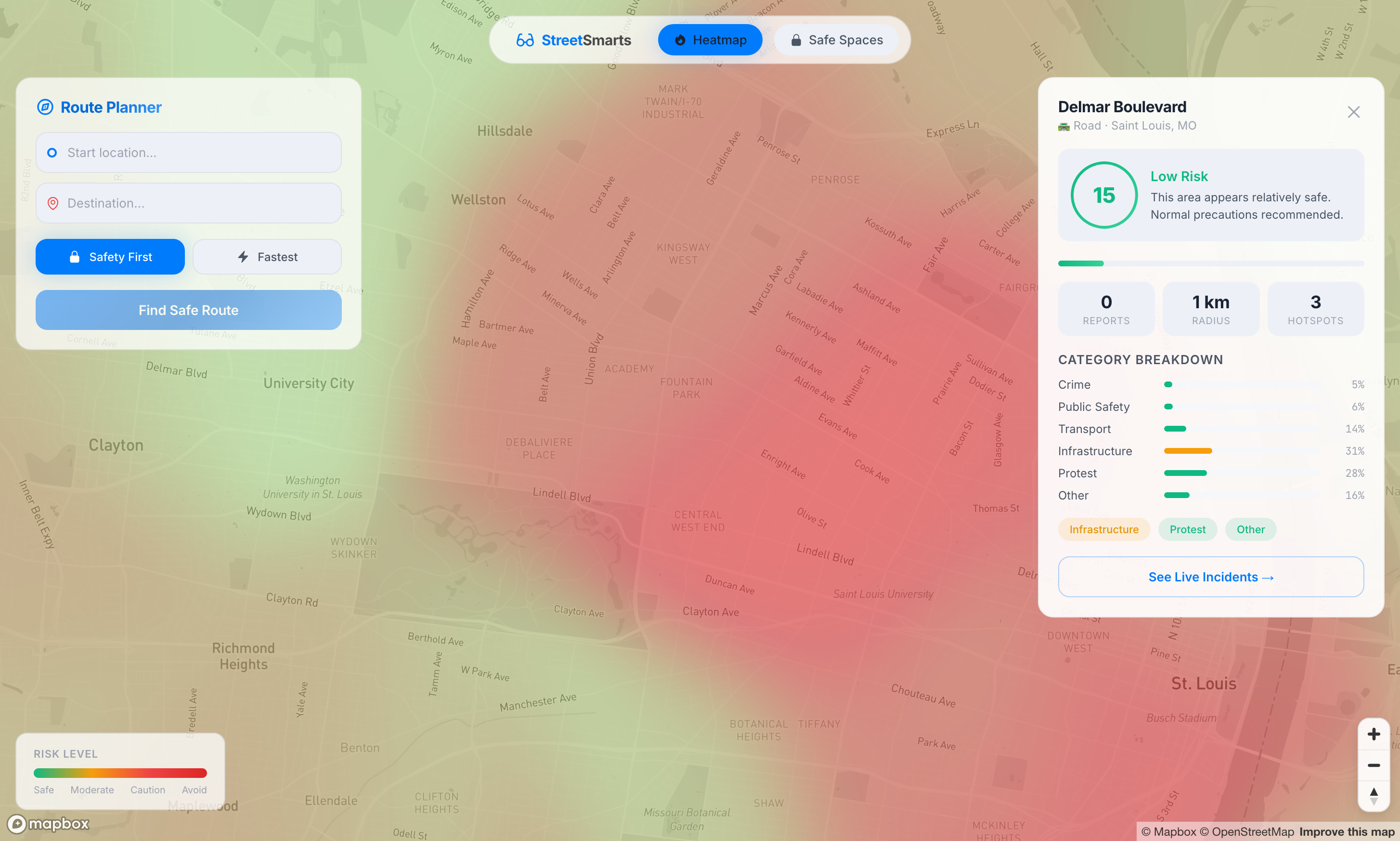This screenshot has width=1400, height=841.
Task: Select the orange Infrastructure category tag
Action: pos(1103,529)
